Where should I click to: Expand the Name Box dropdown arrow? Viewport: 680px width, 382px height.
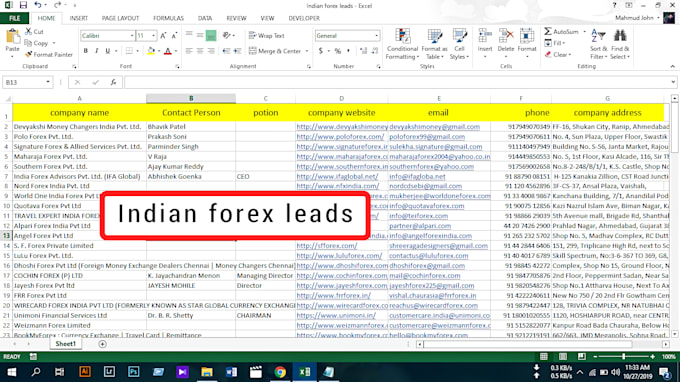pyautogui.click(x=48, y=82)
